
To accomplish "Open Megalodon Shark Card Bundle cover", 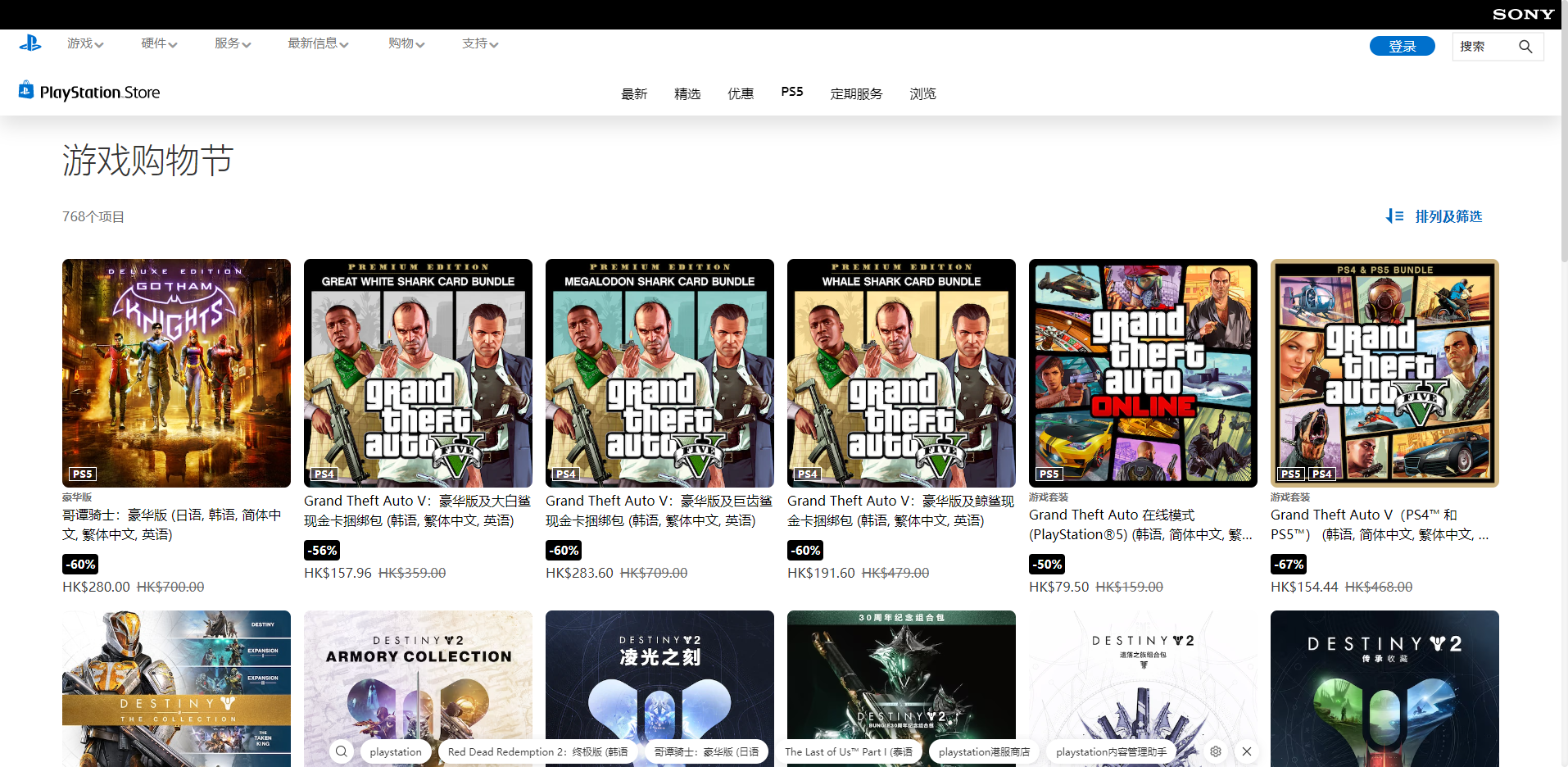I will pos(659,373).
